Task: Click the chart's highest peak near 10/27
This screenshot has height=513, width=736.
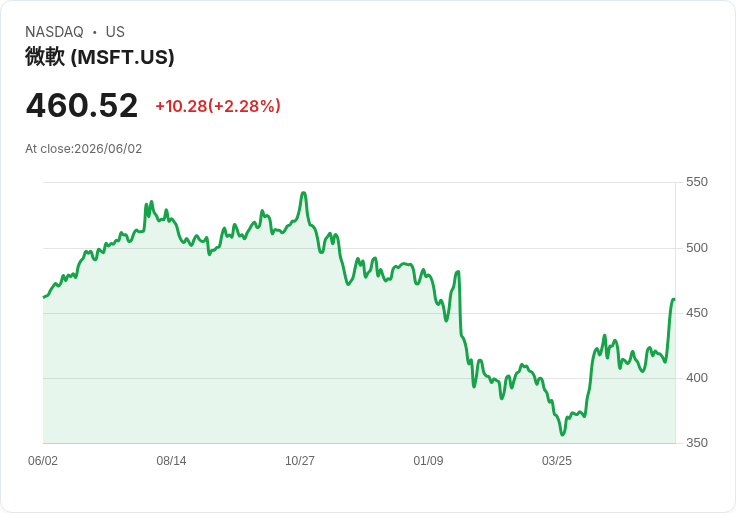Action: 304,193
